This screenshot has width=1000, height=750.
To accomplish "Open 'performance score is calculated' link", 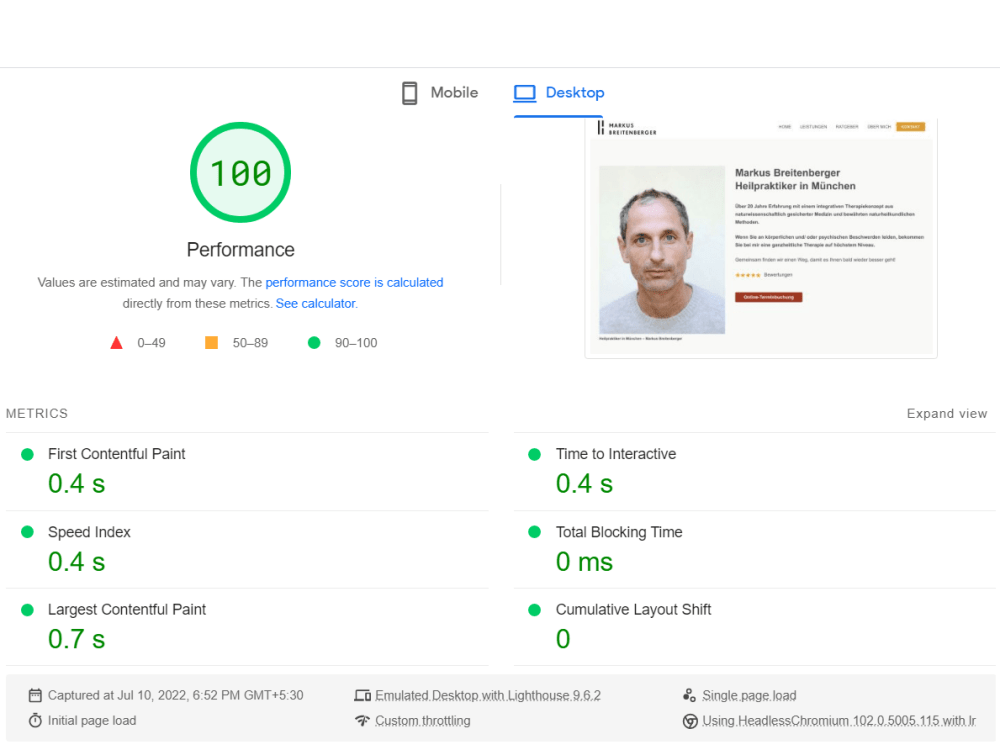I will [x=354, y=283].
